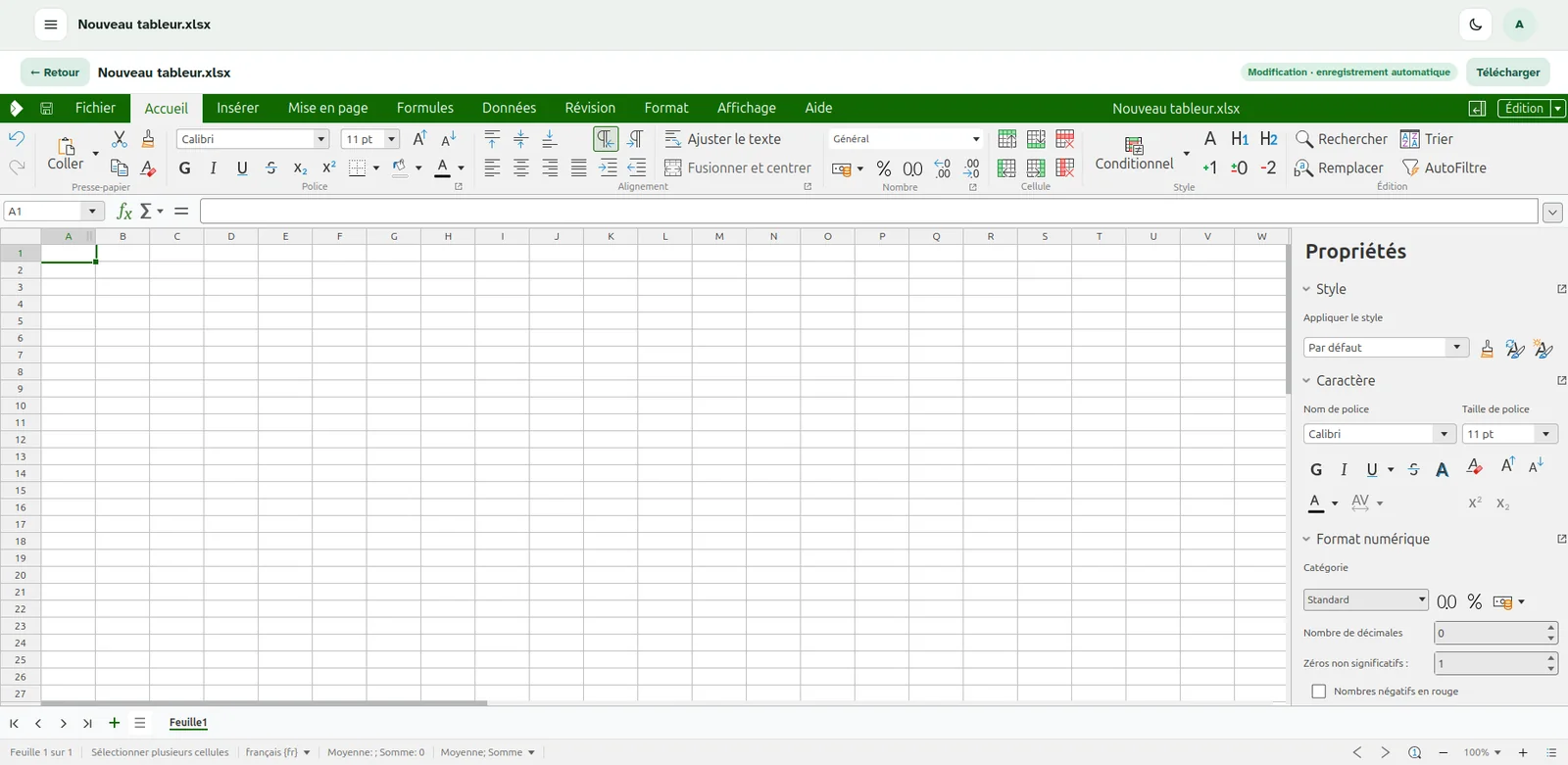Open the Édition mode dropdown arrow
Screen dimensions: 1568x765
tap(1558, 109)
